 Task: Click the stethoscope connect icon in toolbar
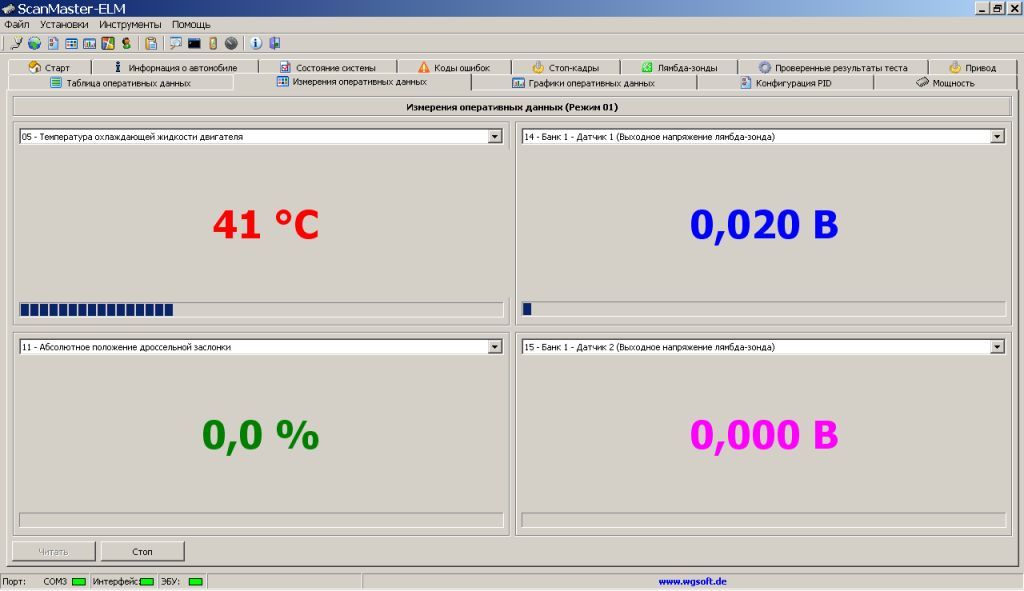17,43
